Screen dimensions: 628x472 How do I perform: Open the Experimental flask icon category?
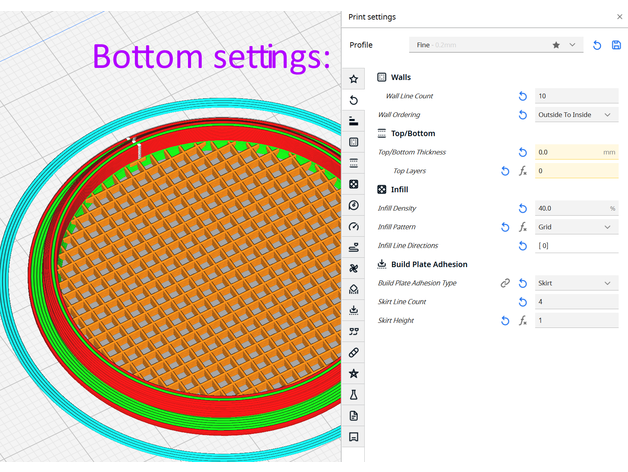pyautogui.click(x=354, y=394)
